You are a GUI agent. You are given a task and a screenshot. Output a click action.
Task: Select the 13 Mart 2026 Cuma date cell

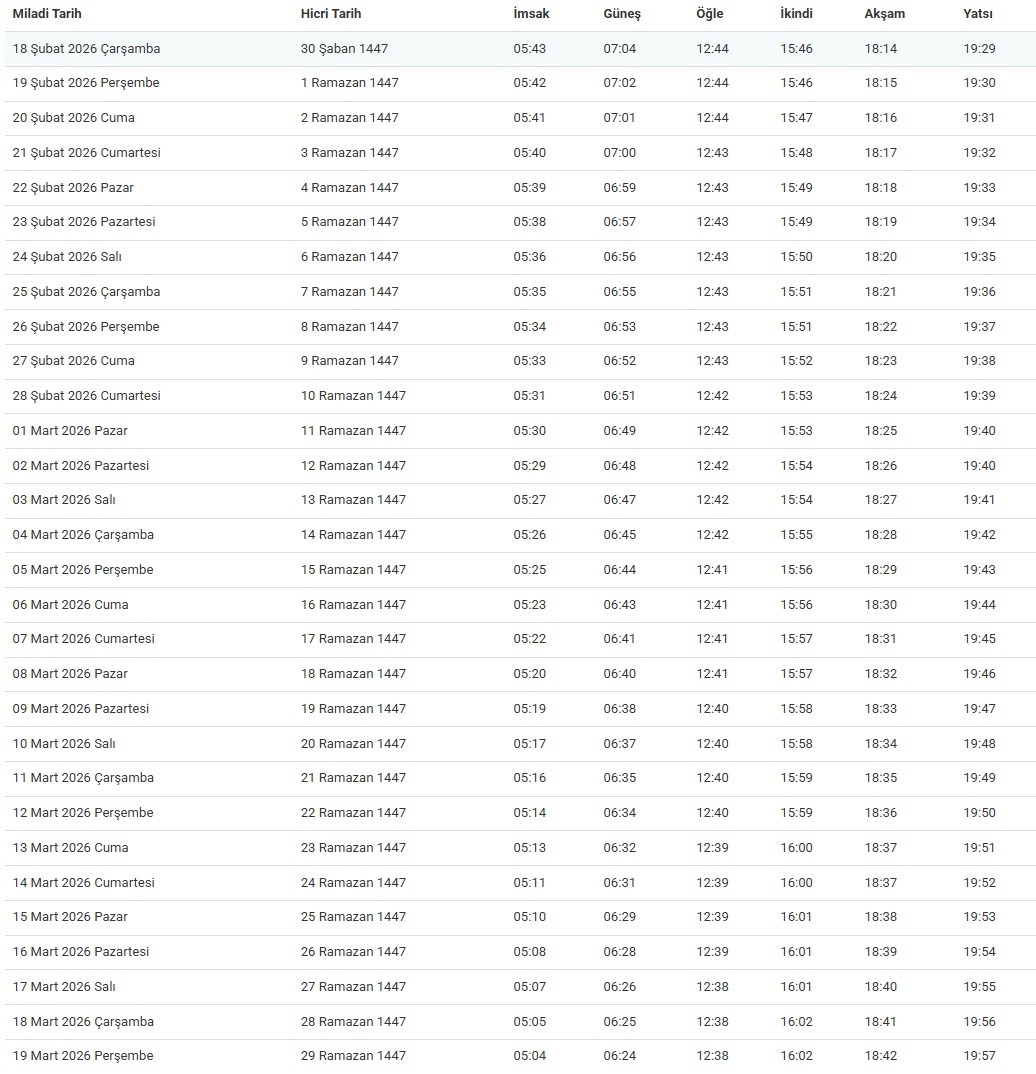70,848
